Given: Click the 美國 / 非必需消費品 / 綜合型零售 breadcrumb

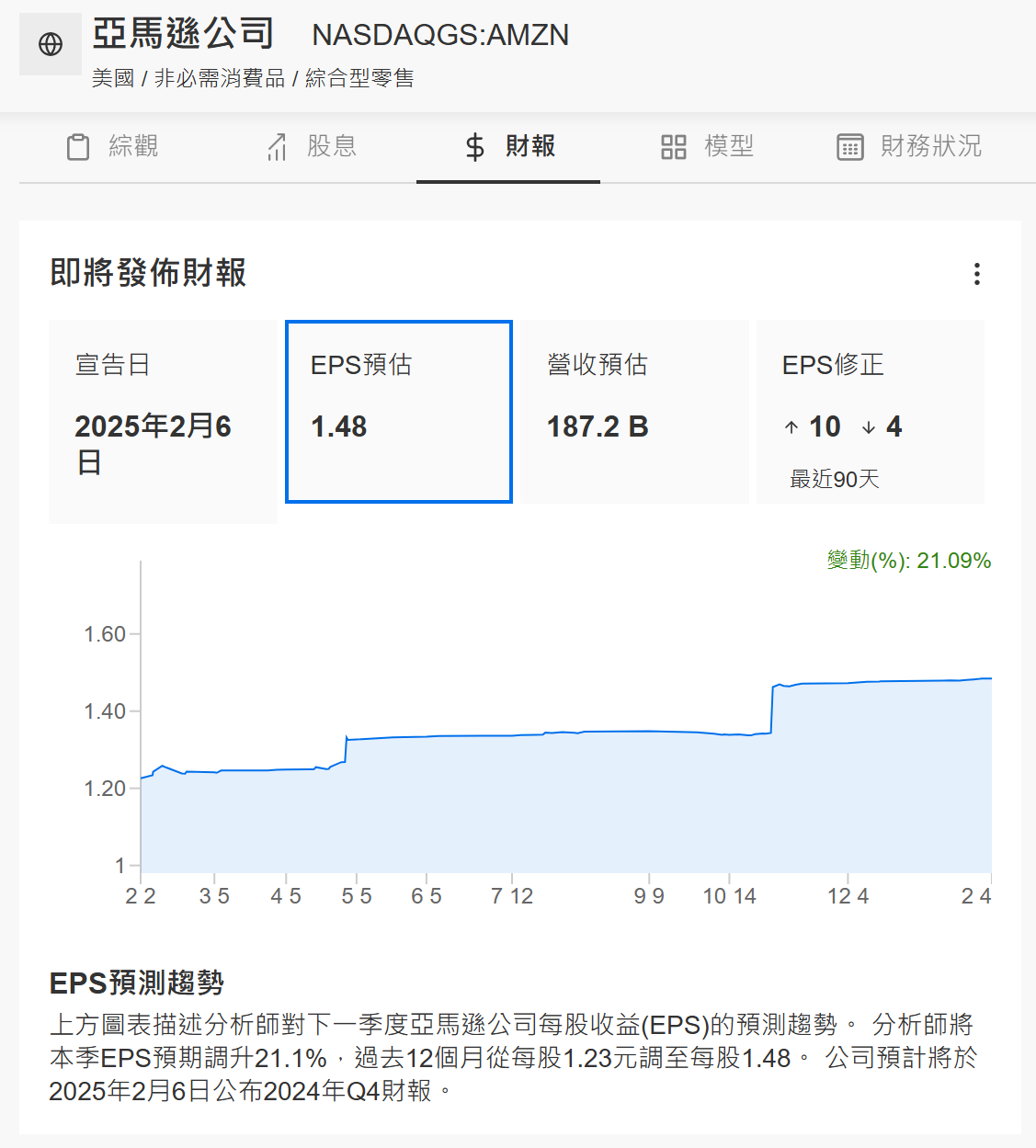Looking at the screenshot, I should click(x=253, y=78).
